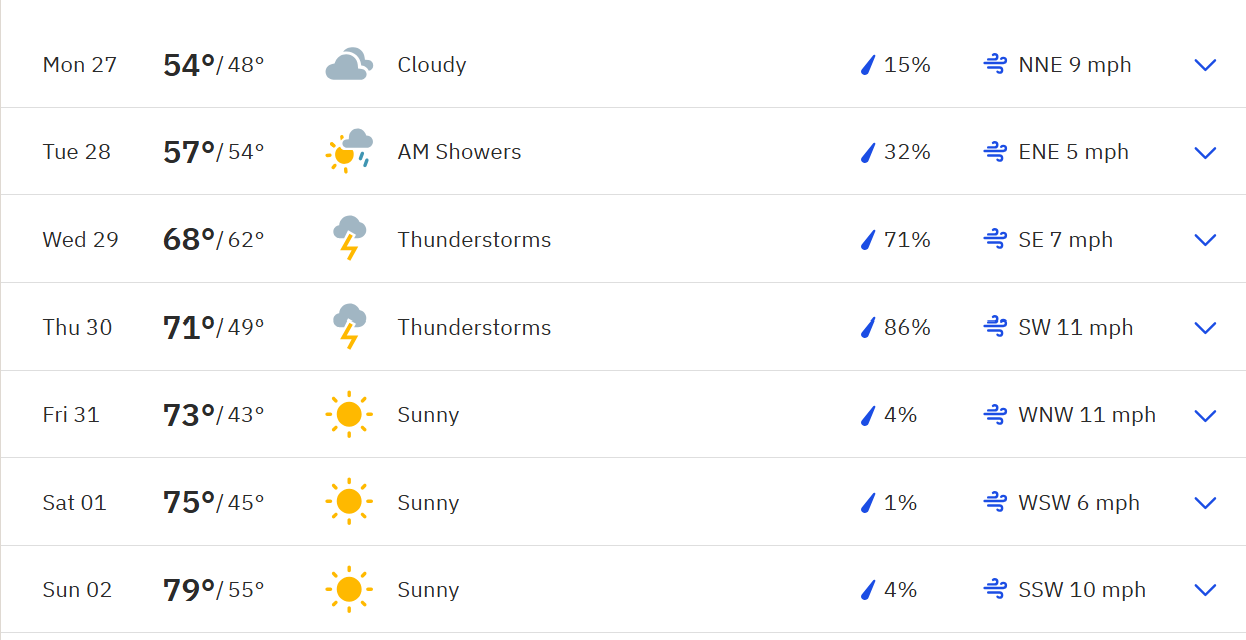Screen dimensions: 1246x640
Task: Click the Sat 01 day label
Action: [74, 502]
